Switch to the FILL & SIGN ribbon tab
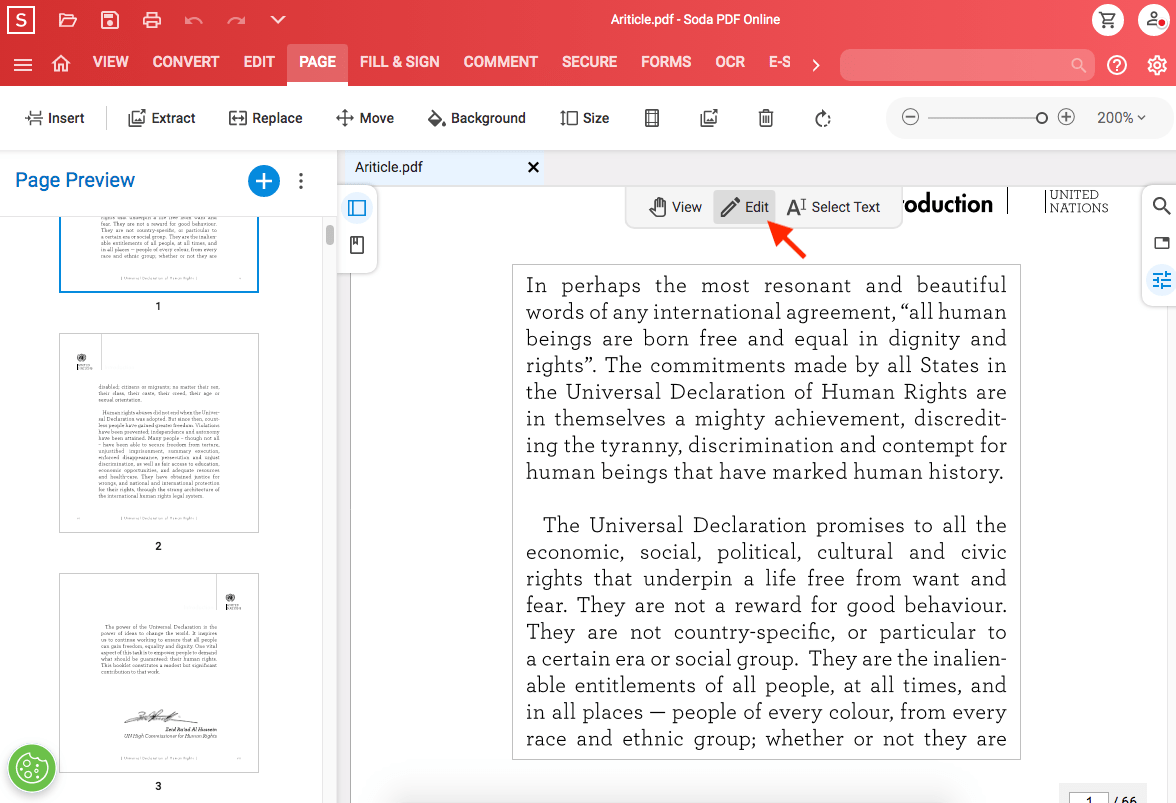Image resolution: width=1176 pixels, height=803 pixels. (399, 62)
